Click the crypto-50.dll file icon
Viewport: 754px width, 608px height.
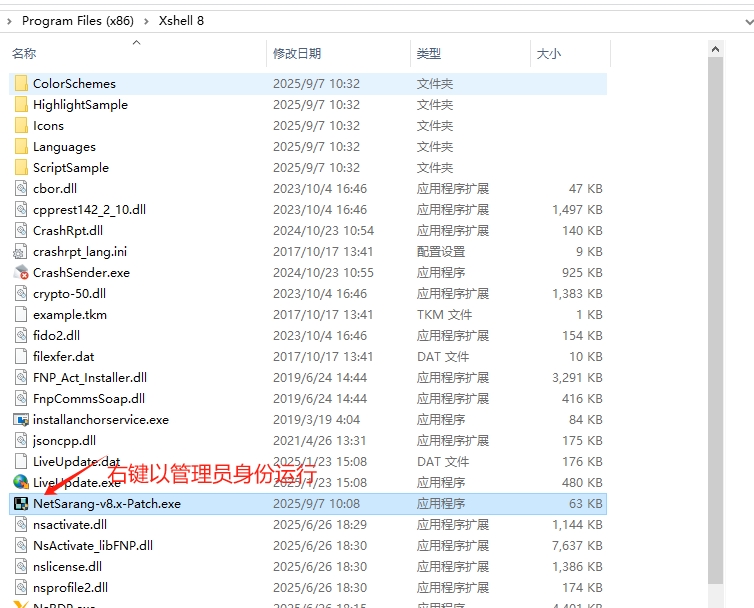click(21, 293)
